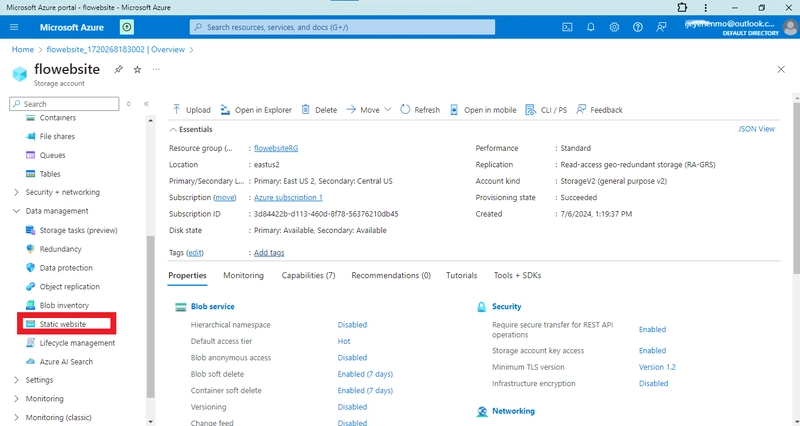Click the subscription move link
Viewport: 800px width, 426px height.
click(x=224, y=197)
